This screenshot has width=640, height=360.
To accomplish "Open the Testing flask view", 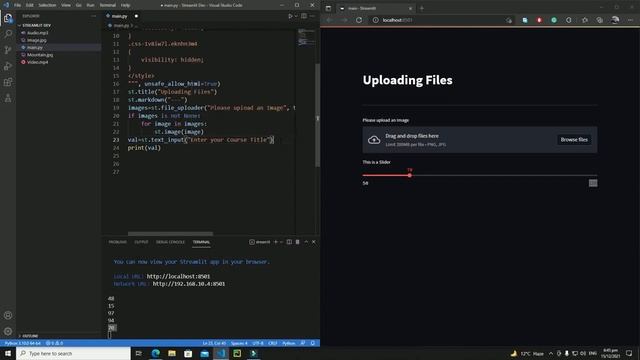I will (8, 98).
